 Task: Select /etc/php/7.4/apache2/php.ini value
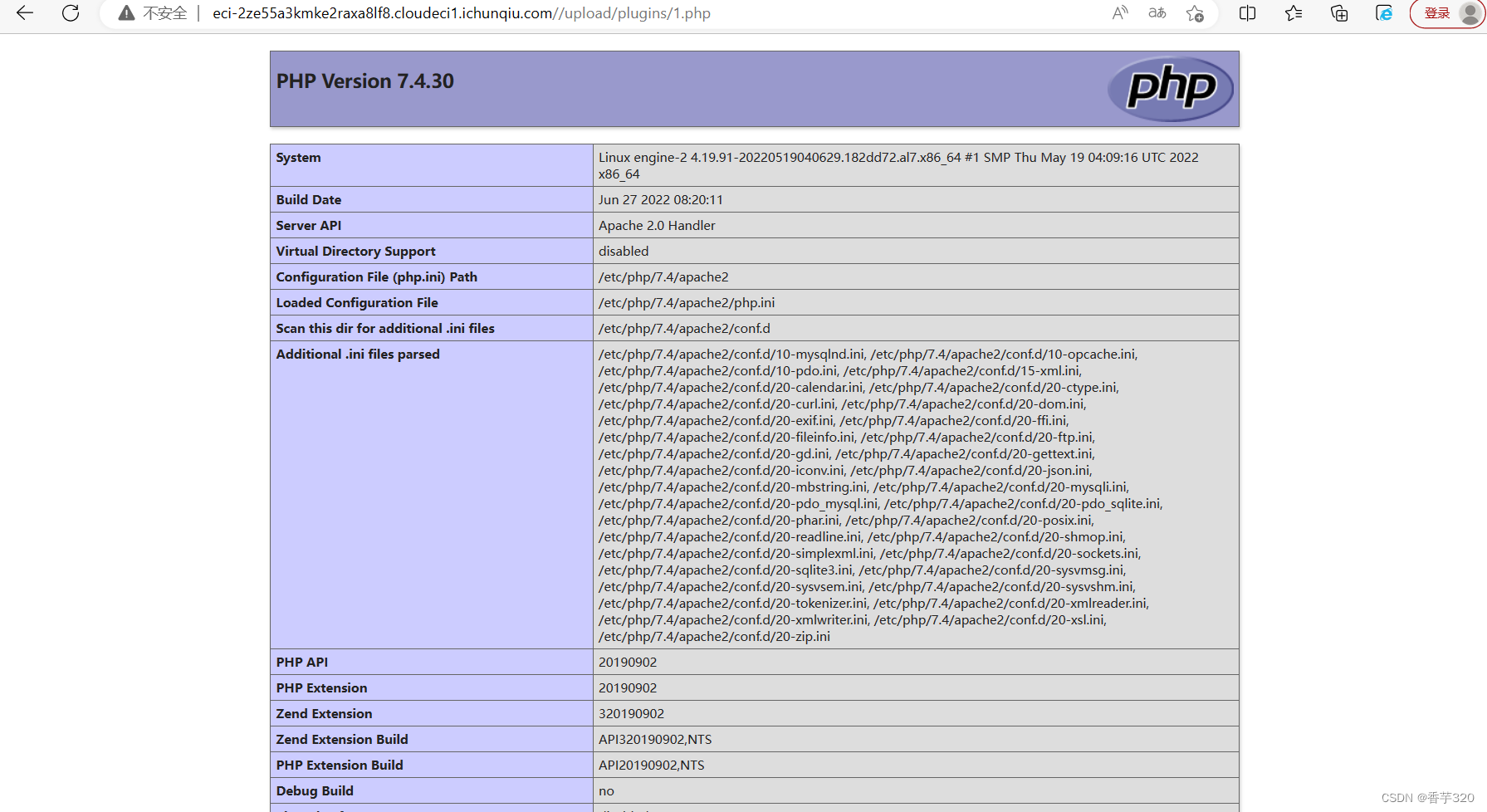click(687, 303)
